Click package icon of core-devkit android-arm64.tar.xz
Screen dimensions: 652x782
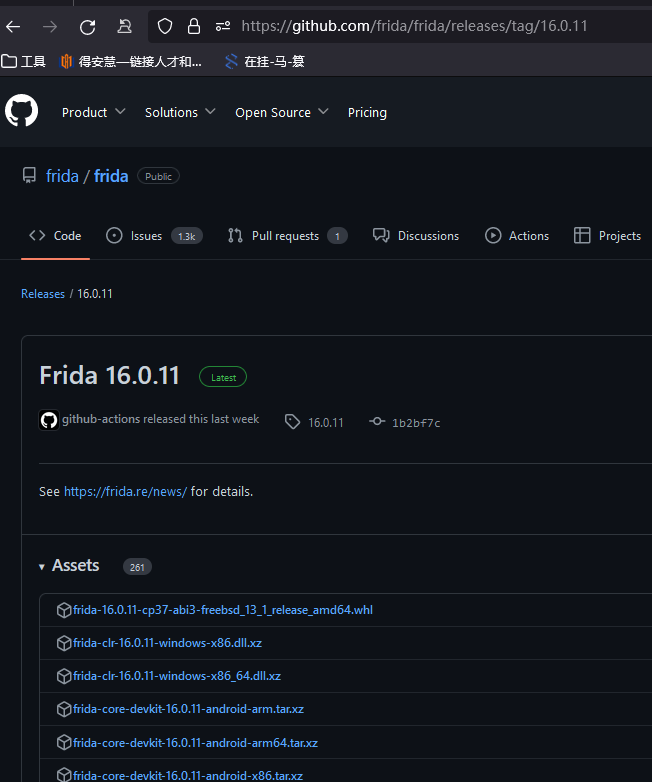(x=64, y=743)
